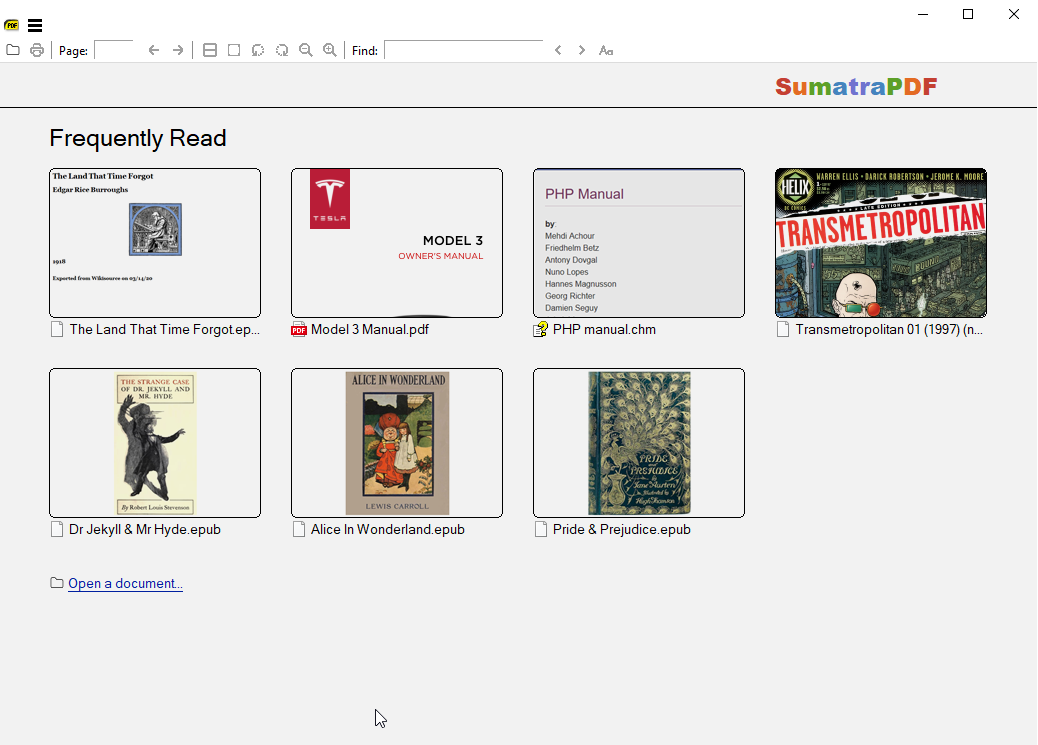Switch to single page layout icon

234,50
